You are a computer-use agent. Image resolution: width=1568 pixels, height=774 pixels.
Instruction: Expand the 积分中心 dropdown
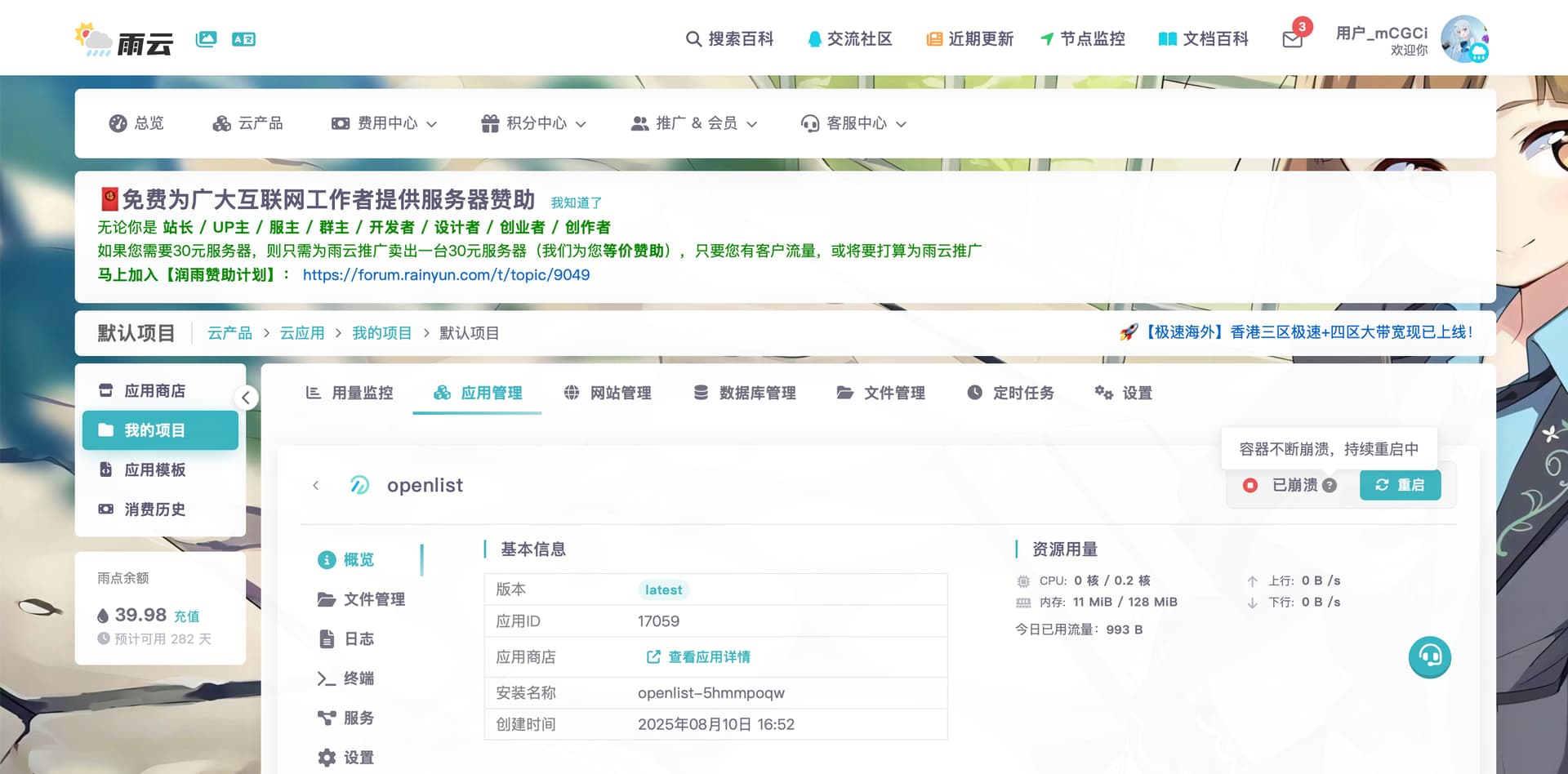(533, 123)
